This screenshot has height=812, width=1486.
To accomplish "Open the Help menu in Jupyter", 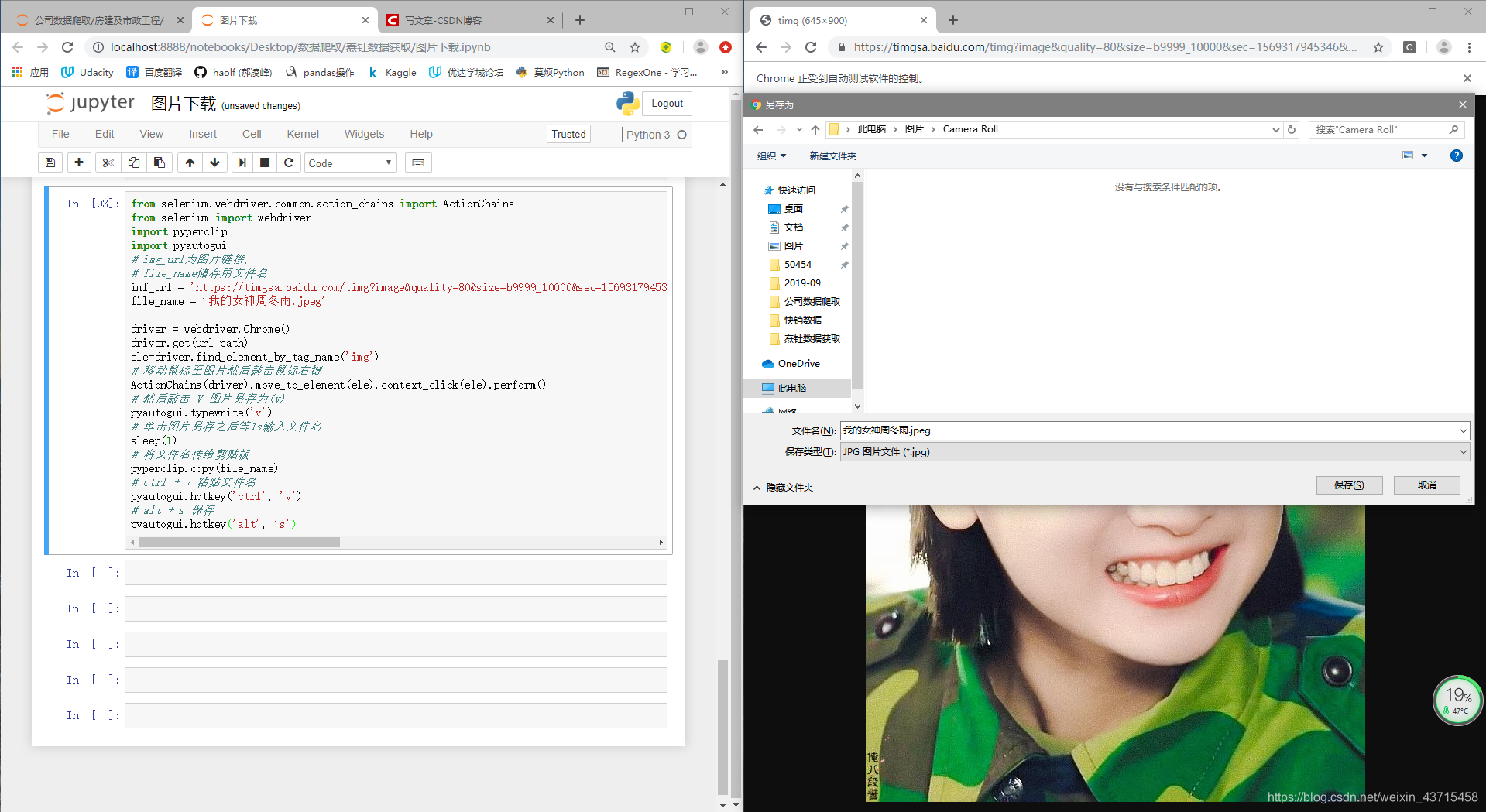I will (421, 134).
